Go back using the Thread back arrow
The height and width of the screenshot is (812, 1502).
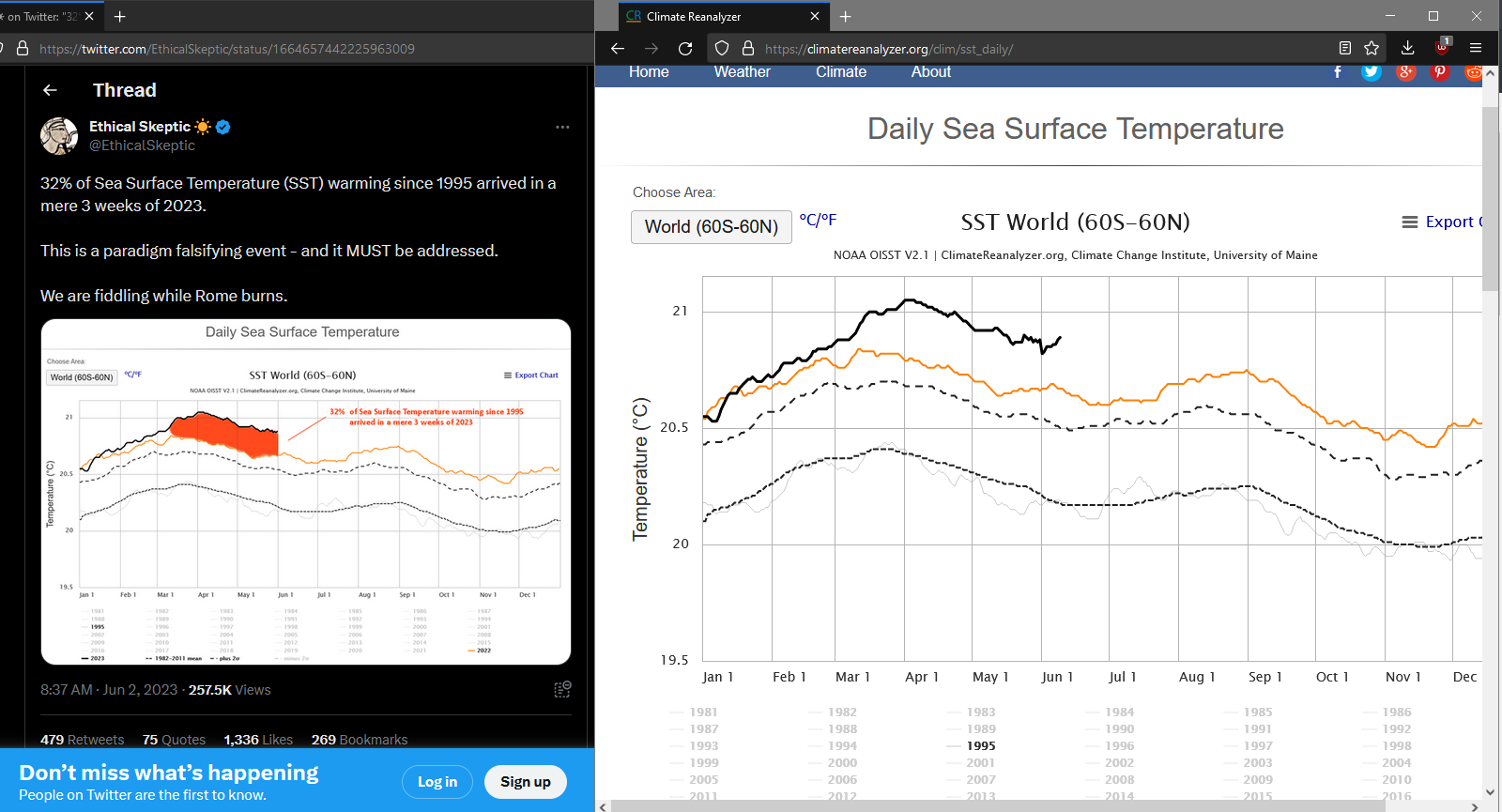pyautogui.click(x=51, y=90)
